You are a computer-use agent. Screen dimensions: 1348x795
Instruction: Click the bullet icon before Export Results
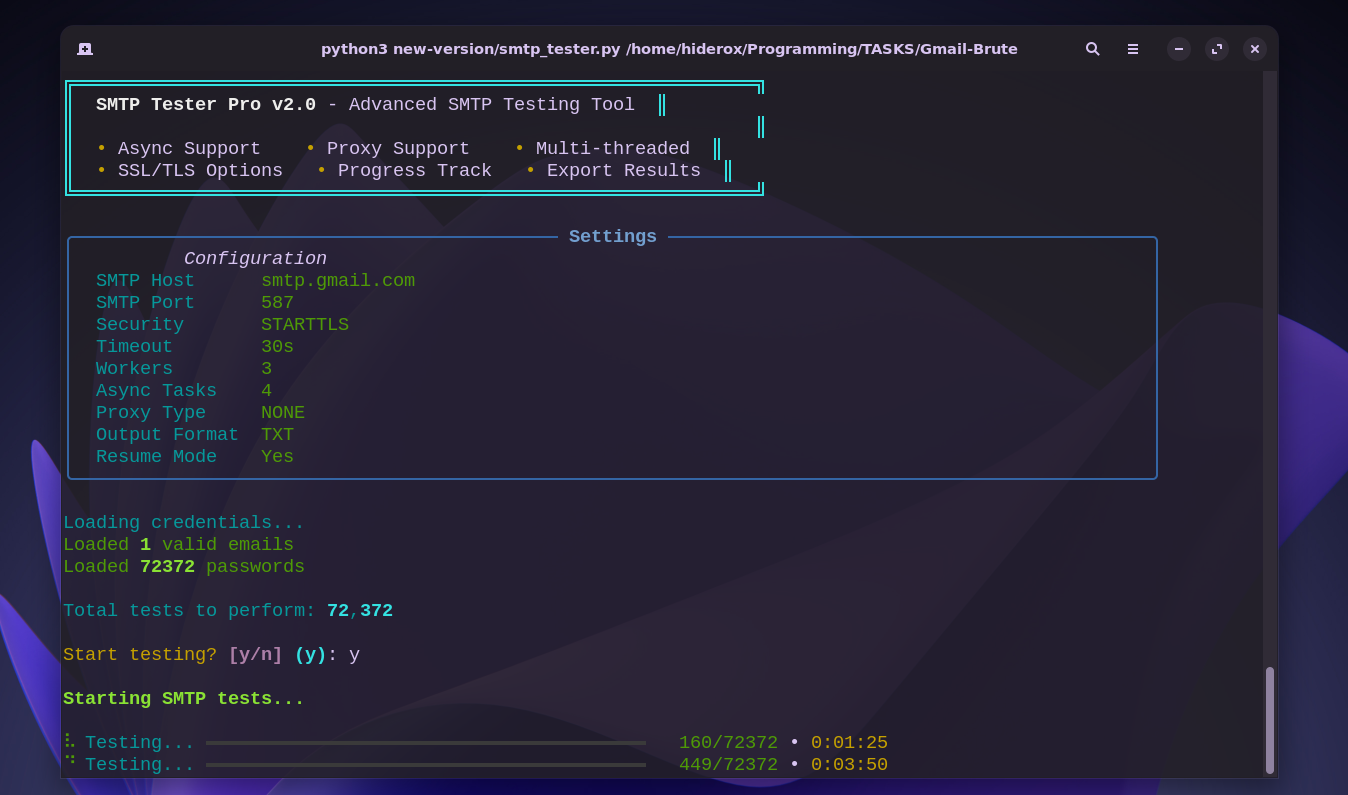(529, 170)
